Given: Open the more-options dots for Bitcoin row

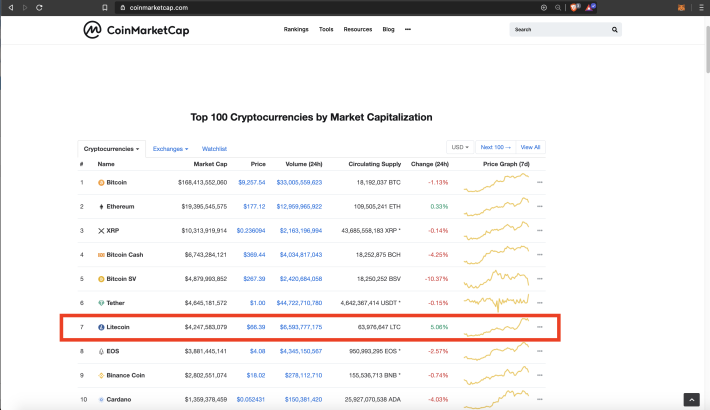Looking at the screenshot, I should tap(540, 183).
